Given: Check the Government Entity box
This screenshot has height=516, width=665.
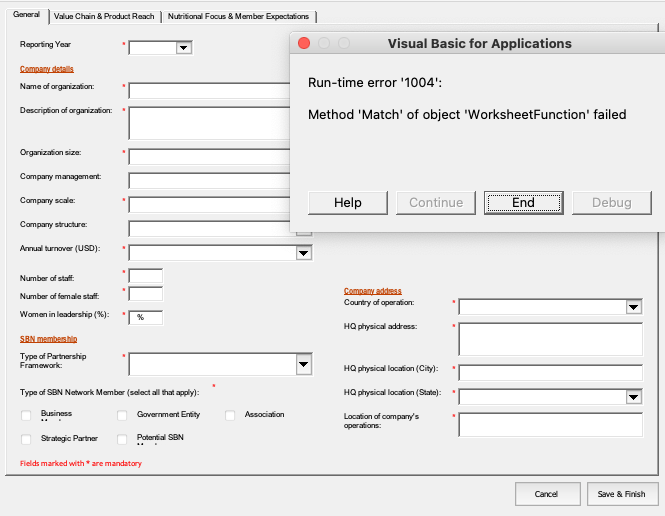Looking at the screenshot, I should point(122,416).
